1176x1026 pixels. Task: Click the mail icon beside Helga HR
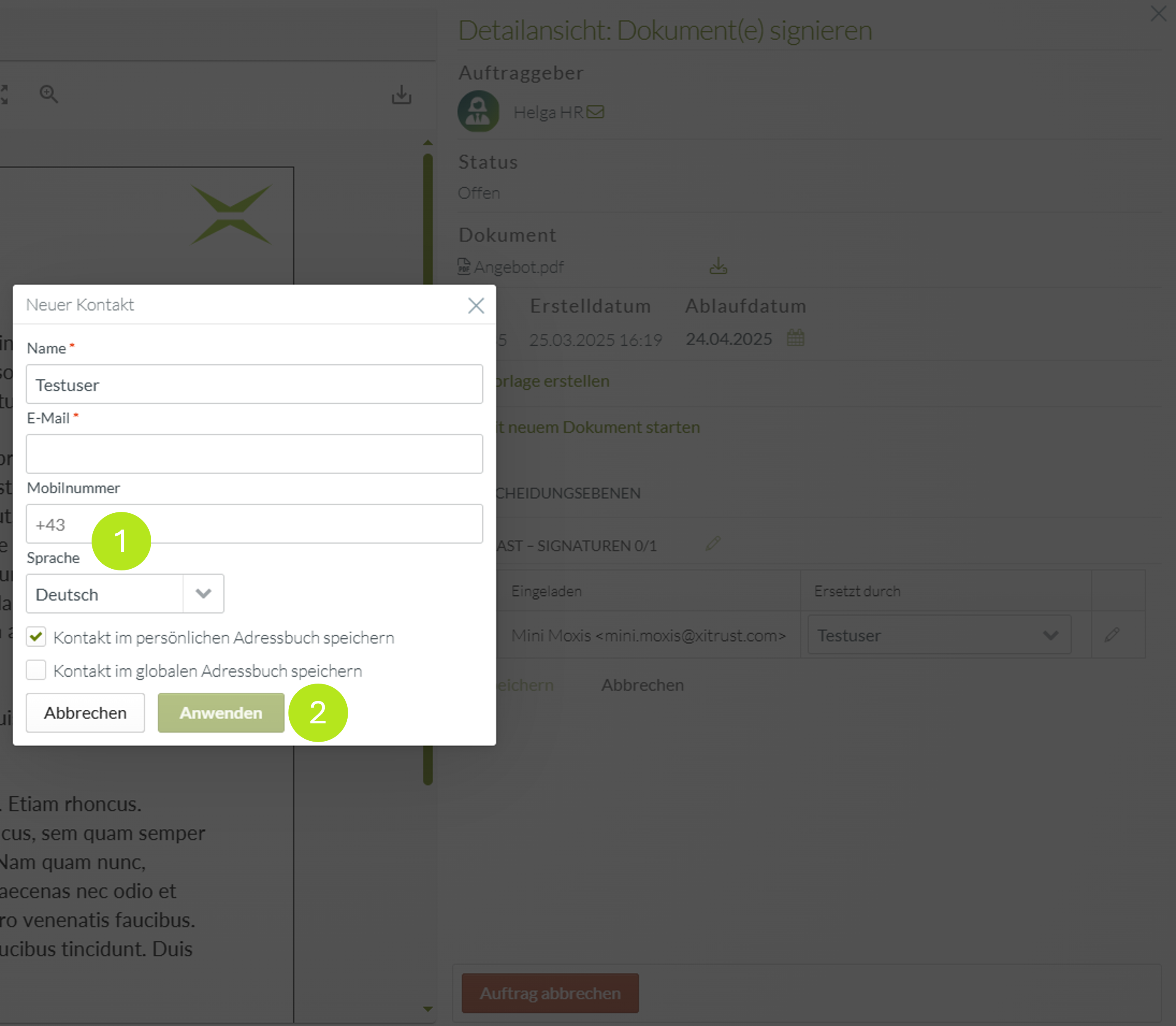(x=595, y=112)
